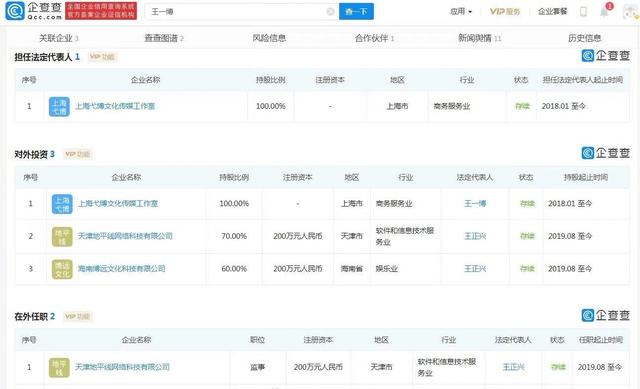This screenshot has height=389, width=640.
Task: Click the 查一下 search button
Action: click(356, 11)
